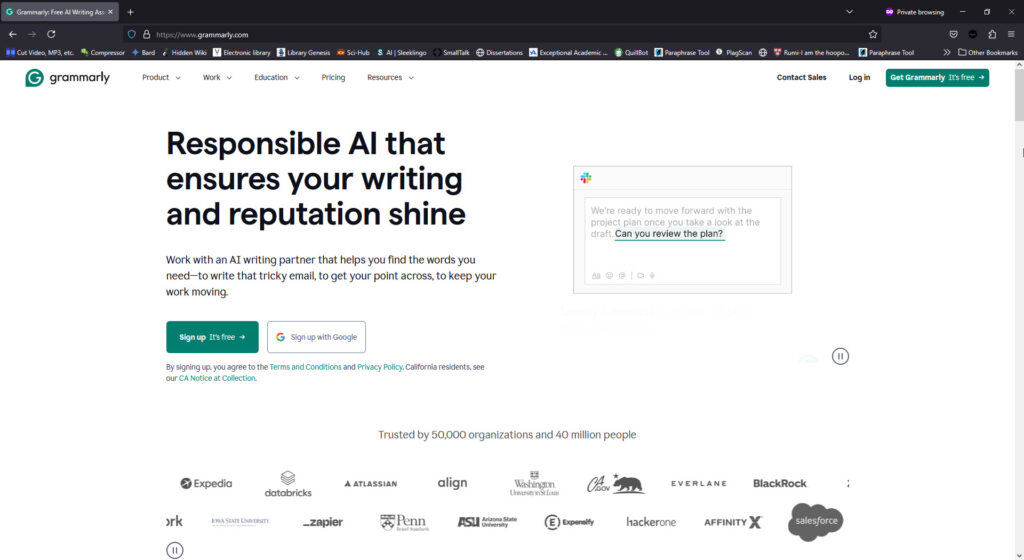Open the Pricing menu item

[x=333, y=78]
